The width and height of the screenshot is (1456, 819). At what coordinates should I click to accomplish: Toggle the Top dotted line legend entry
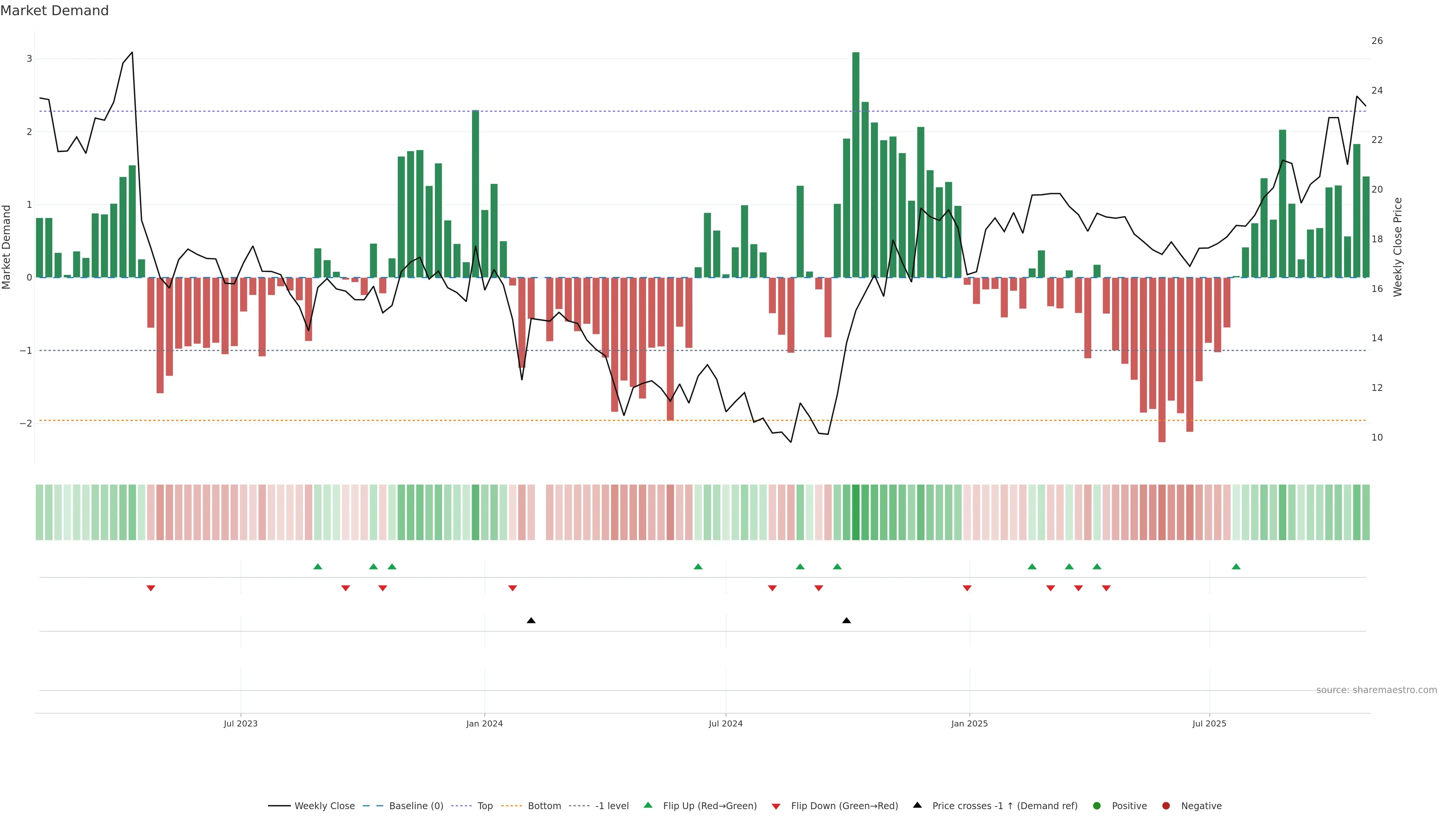485,805
